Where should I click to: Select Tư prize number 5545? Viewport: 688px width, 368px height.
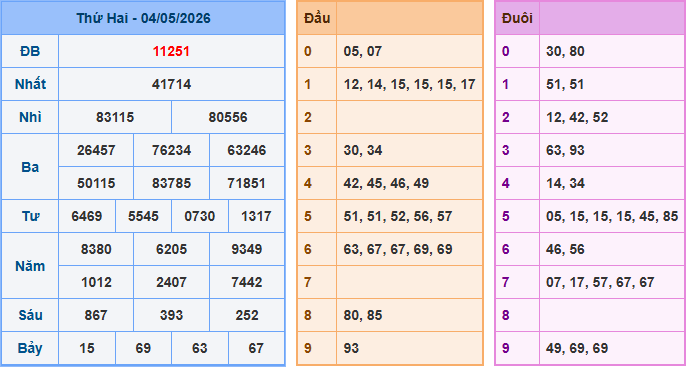[x=143, y=216]
